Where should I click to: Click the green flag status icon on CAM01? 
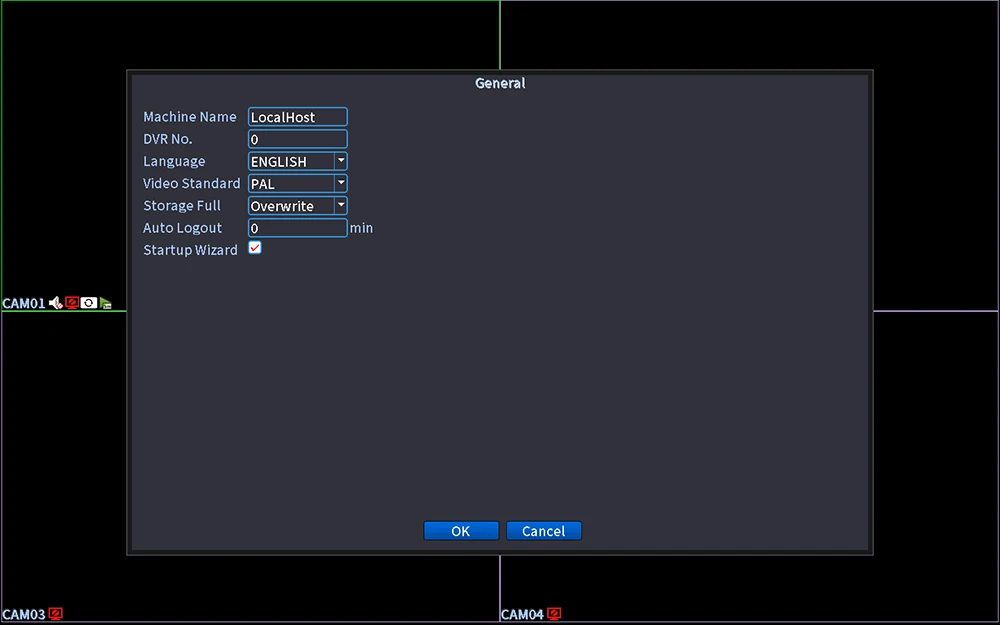(106, 304)
